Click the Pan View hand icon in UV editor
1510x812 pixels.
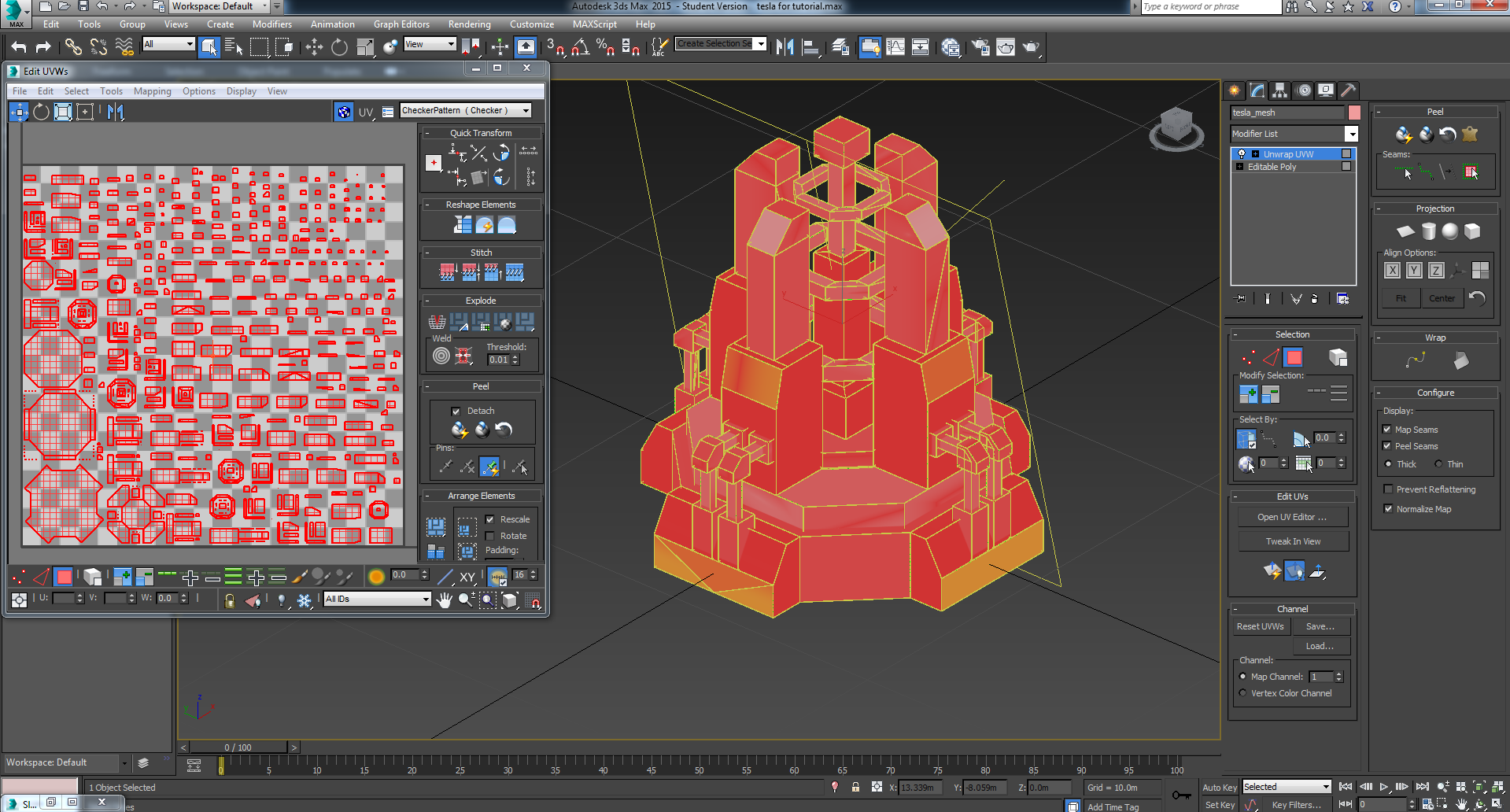[445, 600]
